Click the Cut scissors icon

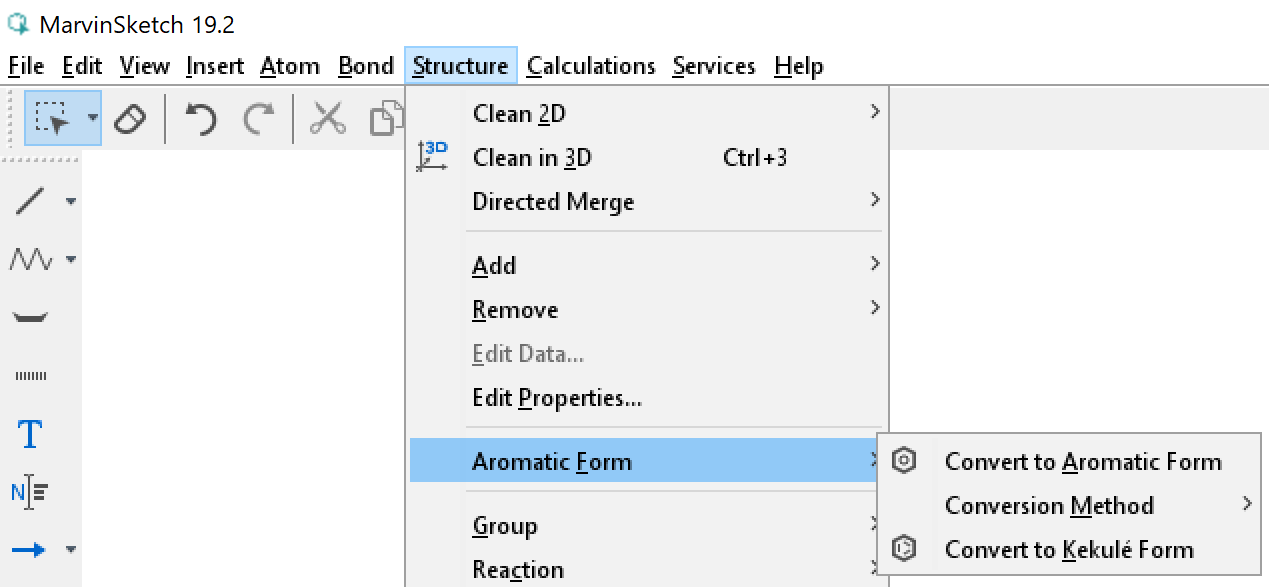click(327, 119)
